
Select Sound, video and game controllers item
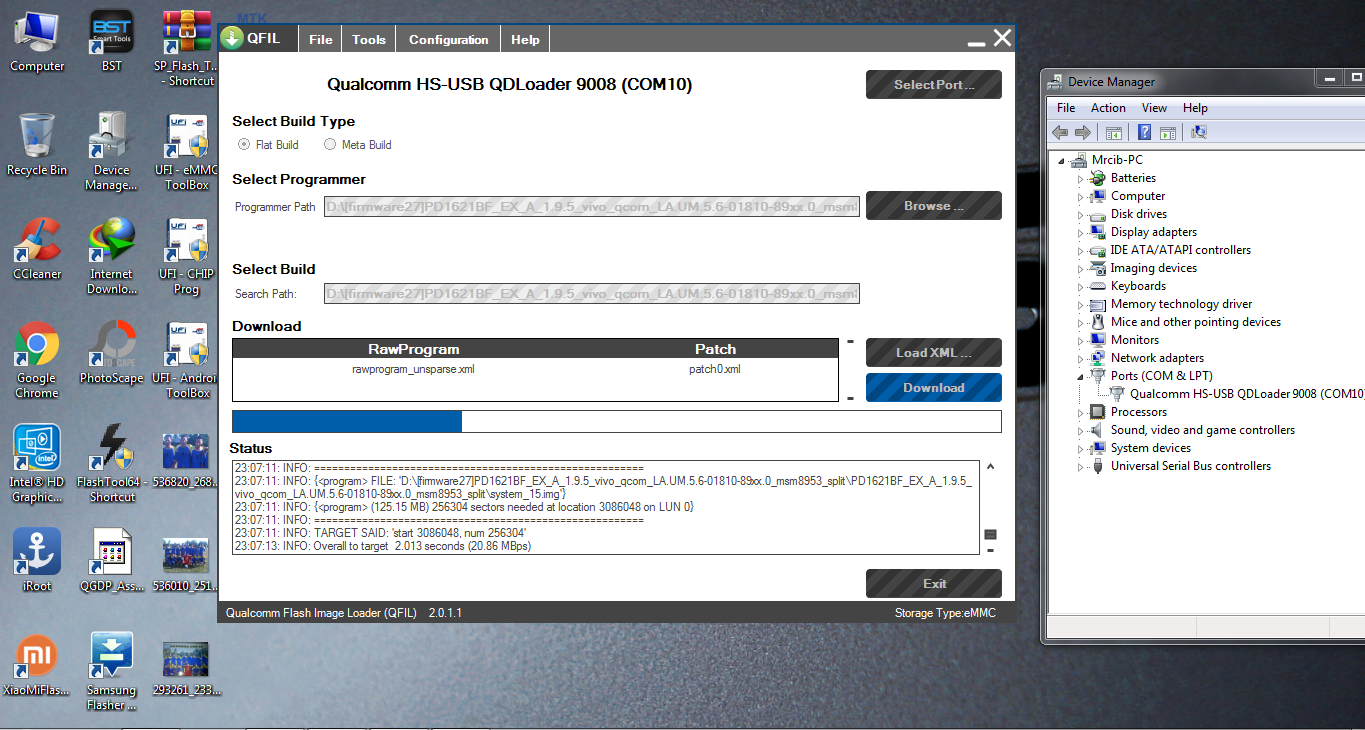(1202, 430)
